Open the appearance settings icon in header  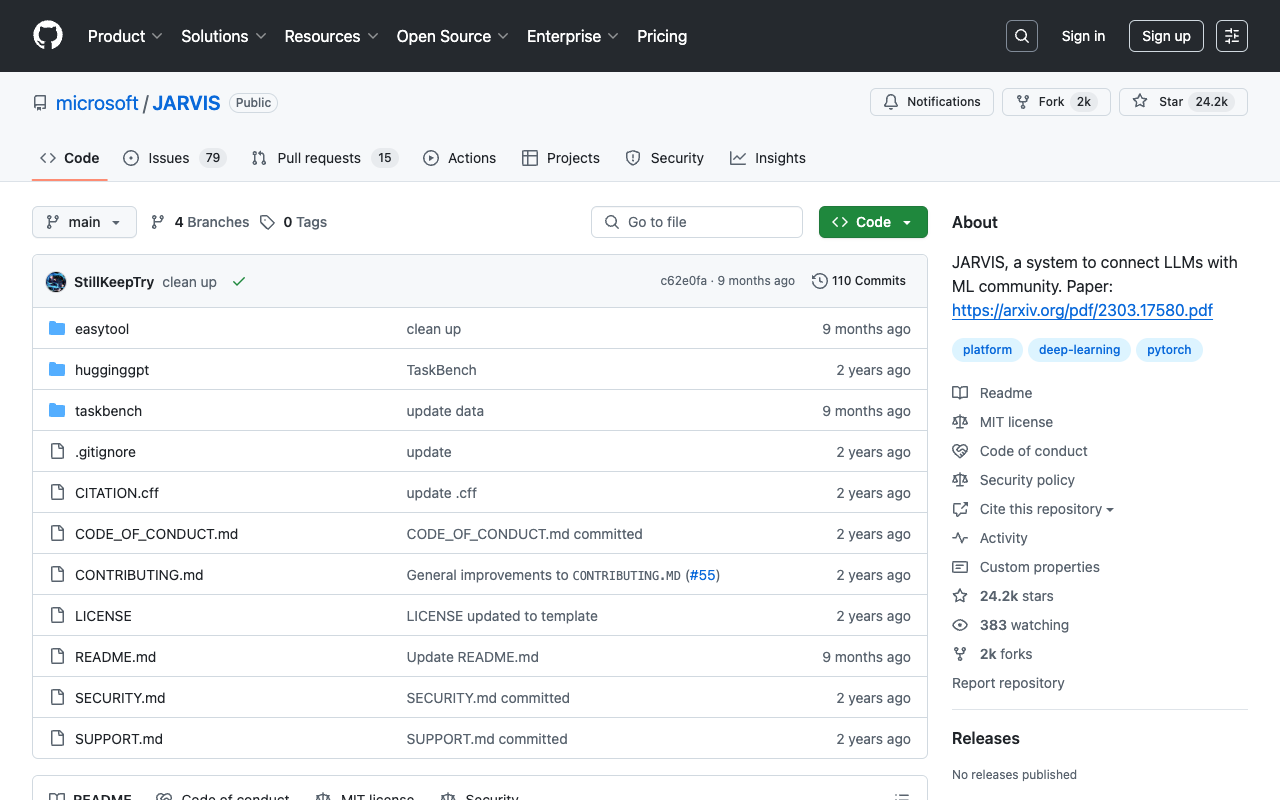coord(1232,36)
